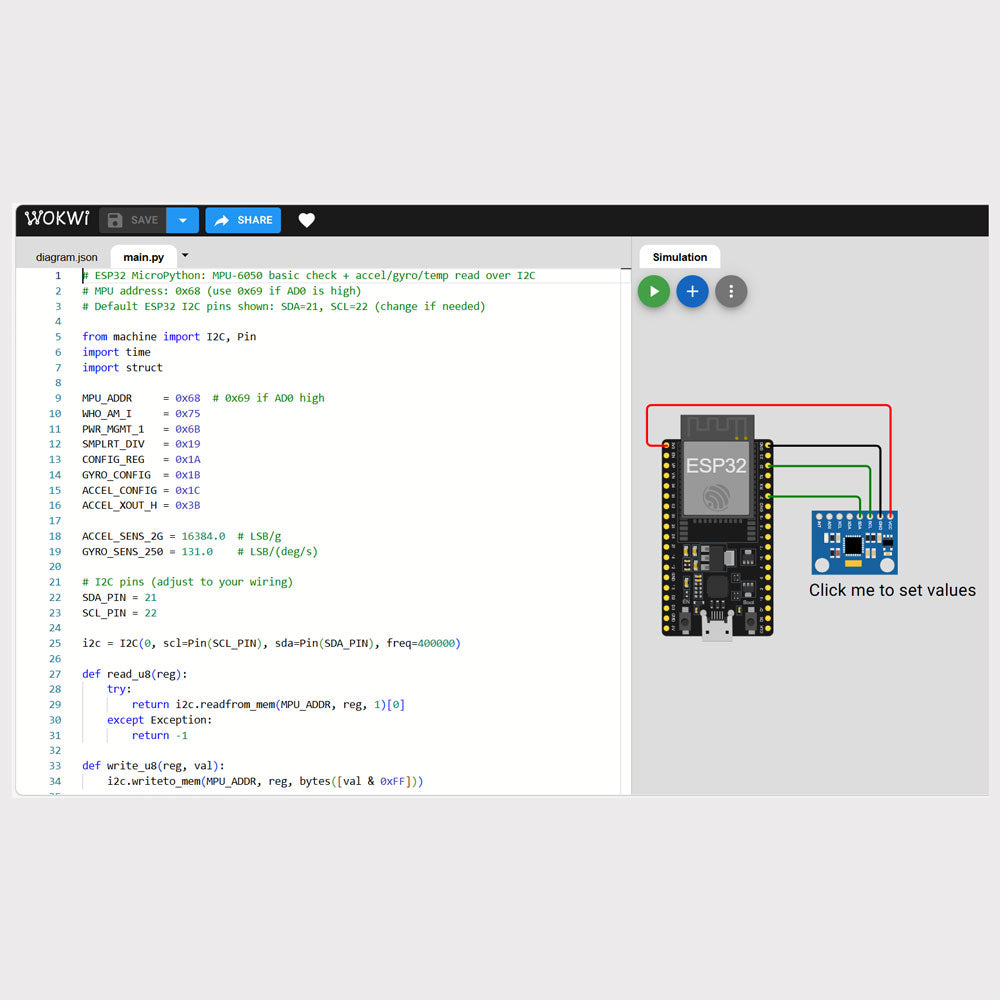Select the main.py tab
Viewport: 1000px width, 1000px height.
coord(143,257)
